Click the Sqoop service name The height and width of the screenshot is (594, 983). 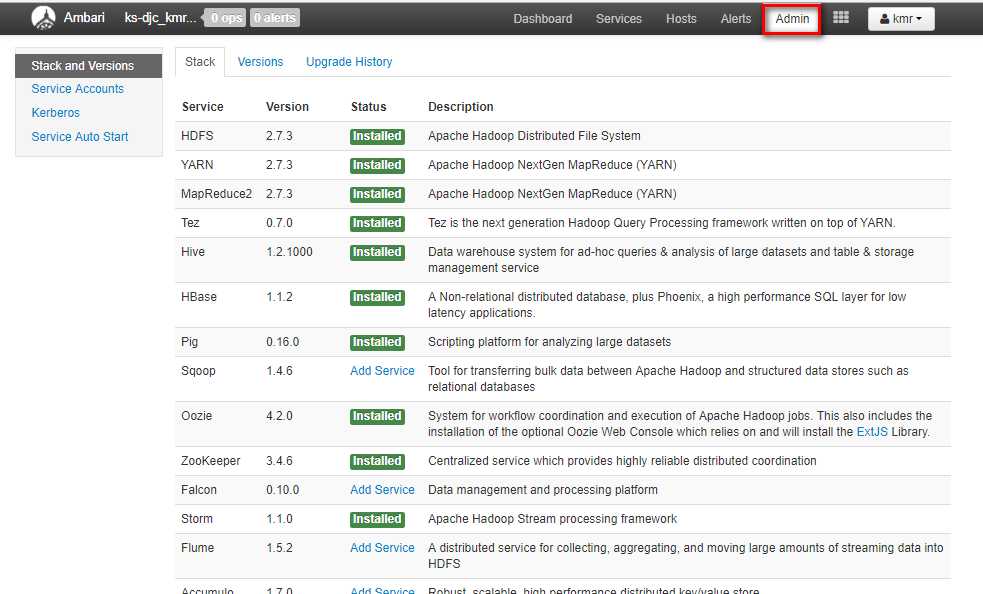[x=198, y=371]
